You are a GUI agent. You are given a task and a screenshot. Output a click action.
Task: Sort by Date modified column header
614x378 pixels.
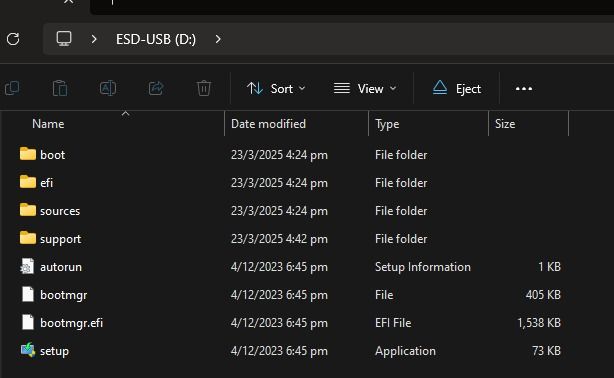(x=268, y=124)
